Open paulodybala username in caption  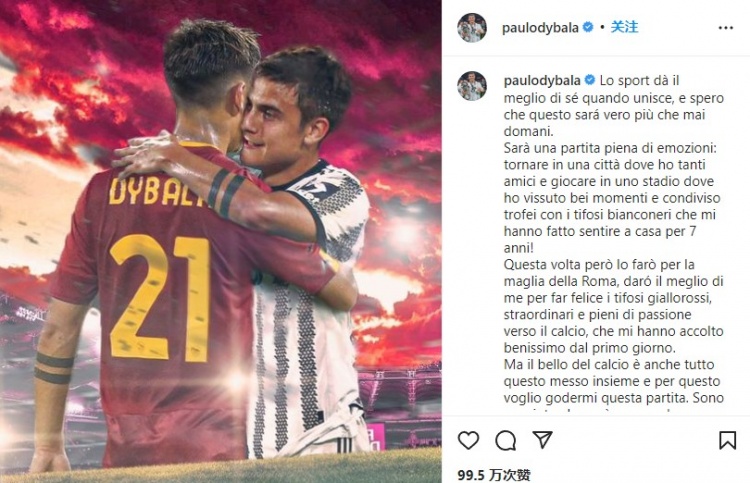542,81
